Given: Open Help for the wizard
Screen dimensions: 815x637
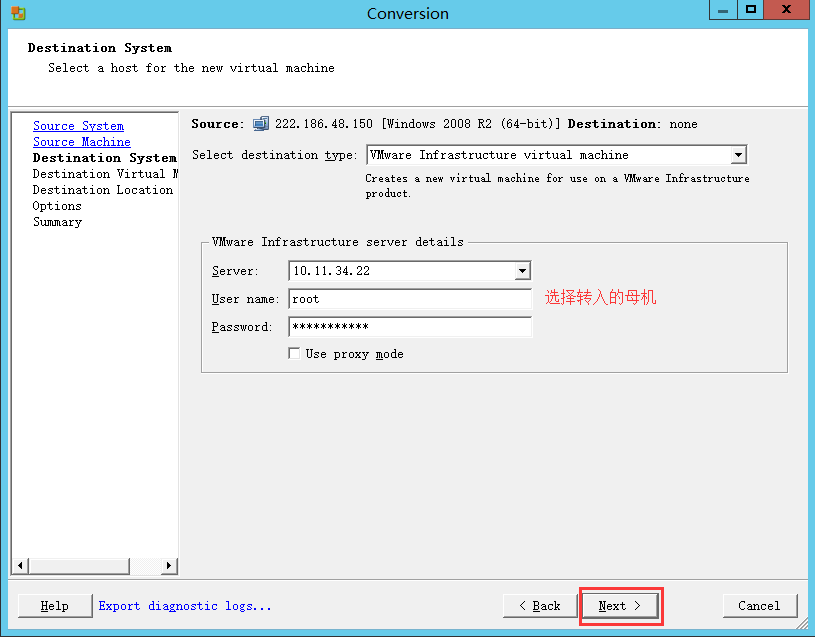Looking at the screenshot, I should [55, 606].
